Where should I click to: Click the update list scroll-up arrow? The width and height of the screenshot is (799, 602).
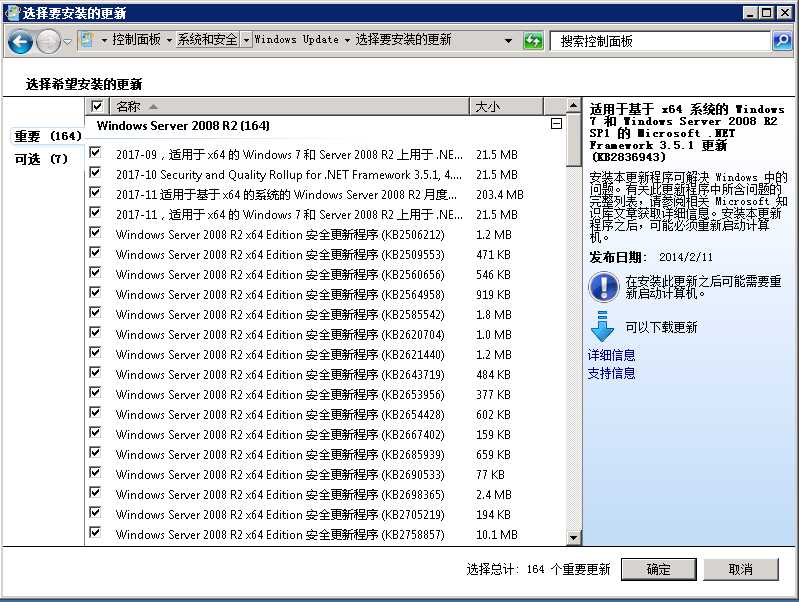coord(574,106)
